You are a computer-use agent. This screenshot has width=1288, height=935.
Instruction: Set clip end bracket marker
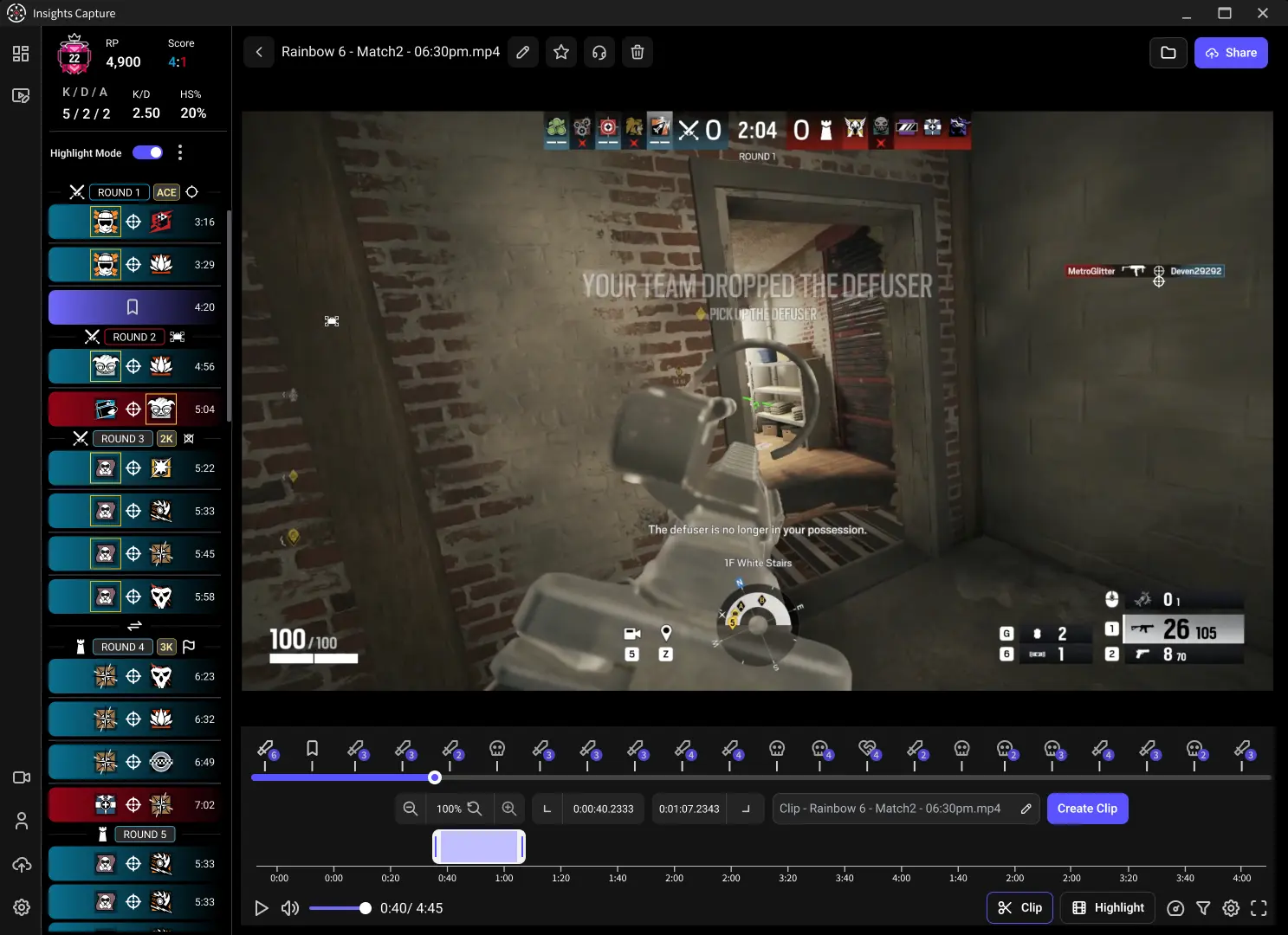[746, 809]
